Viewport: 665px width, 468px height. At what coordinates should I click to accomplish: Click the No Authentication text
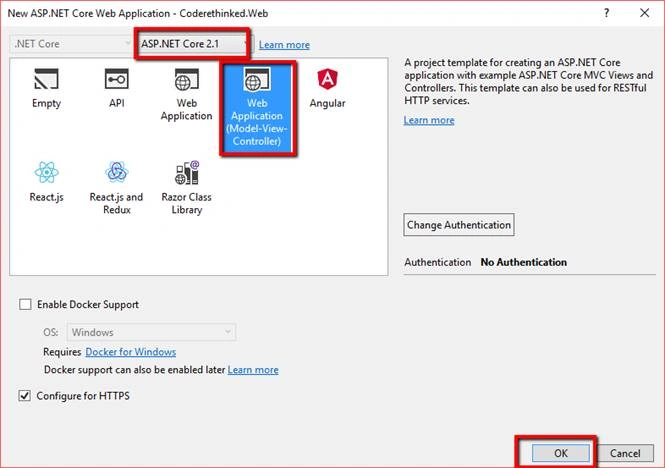click(x=523, y=262)
